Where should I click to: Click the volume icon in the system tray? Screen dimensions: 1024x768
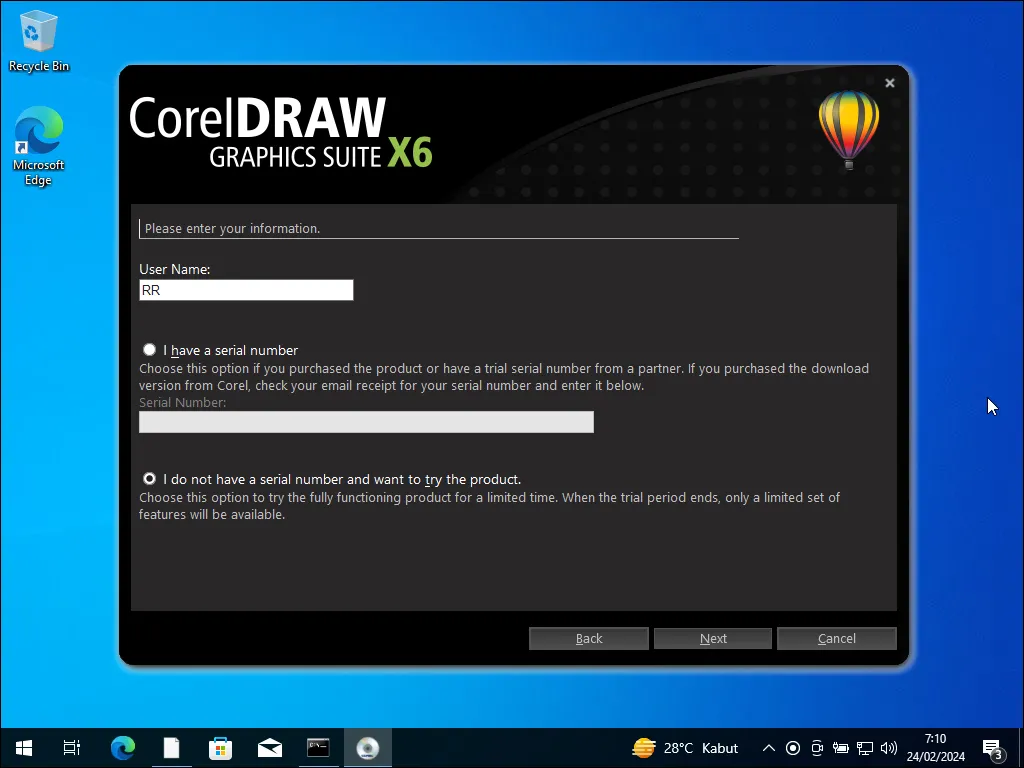click(x=888, y=747)
